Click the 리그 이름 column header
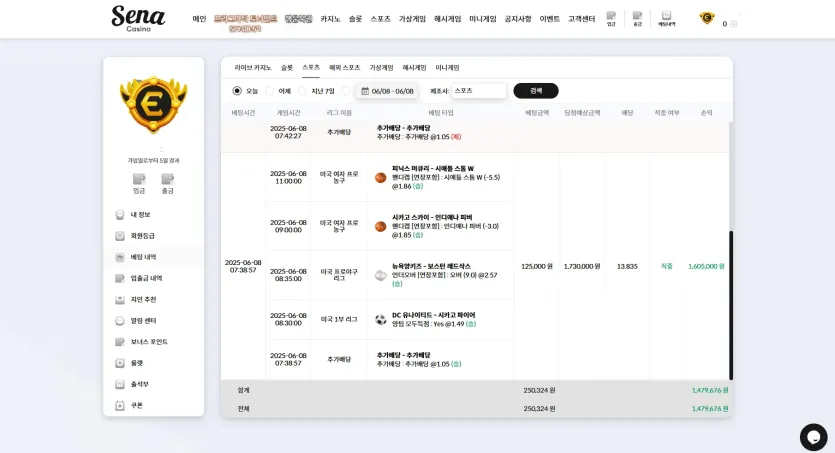835x453 pixels. click(x=339, y=113)
